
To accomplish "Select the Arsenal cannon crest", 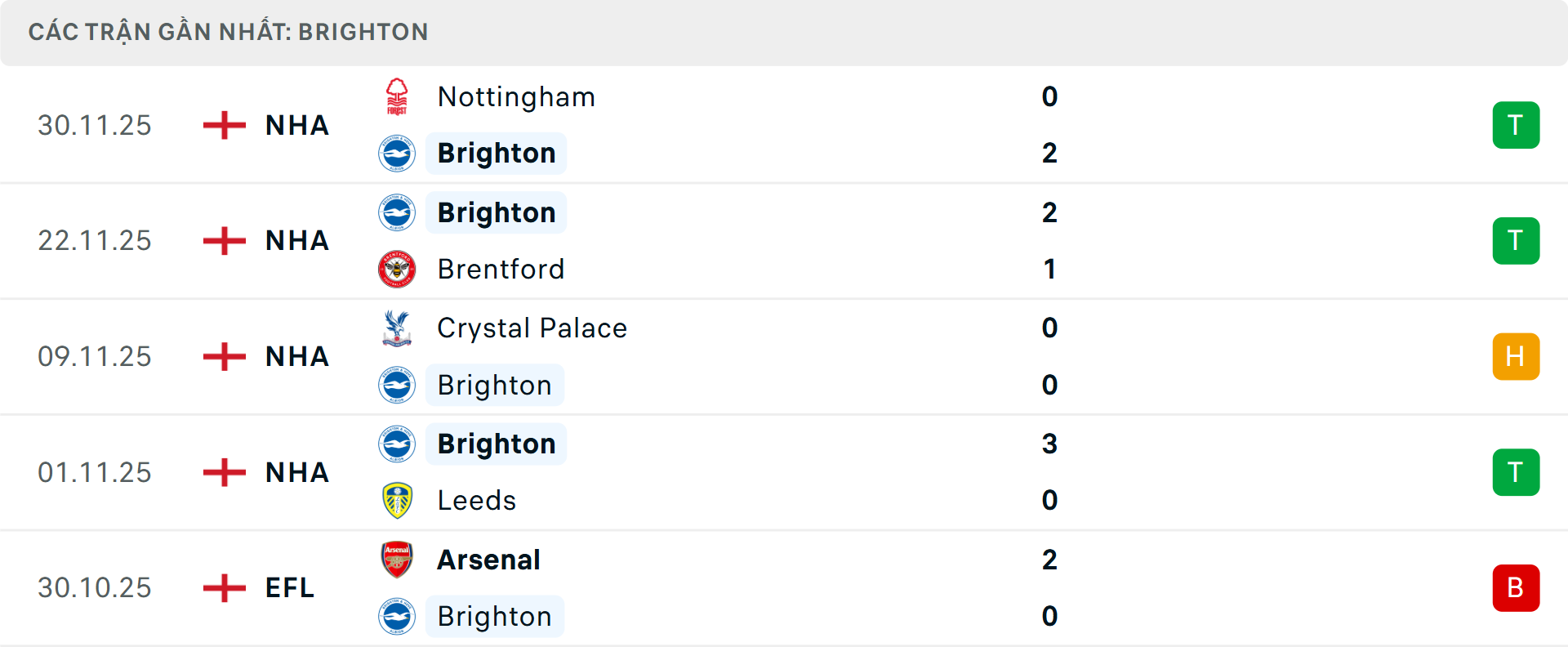I will [x=398, y=560].
